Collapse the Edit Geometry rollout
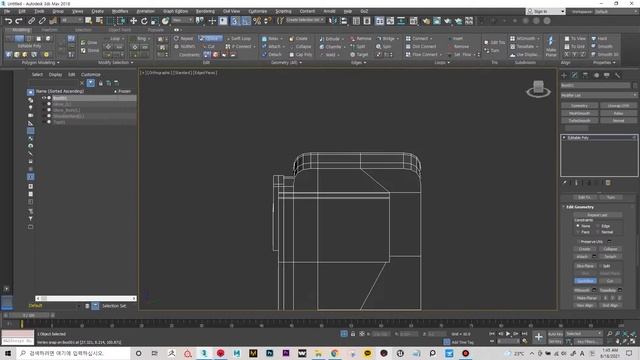This screenshot has height=360, width=640. click(579, 207)
